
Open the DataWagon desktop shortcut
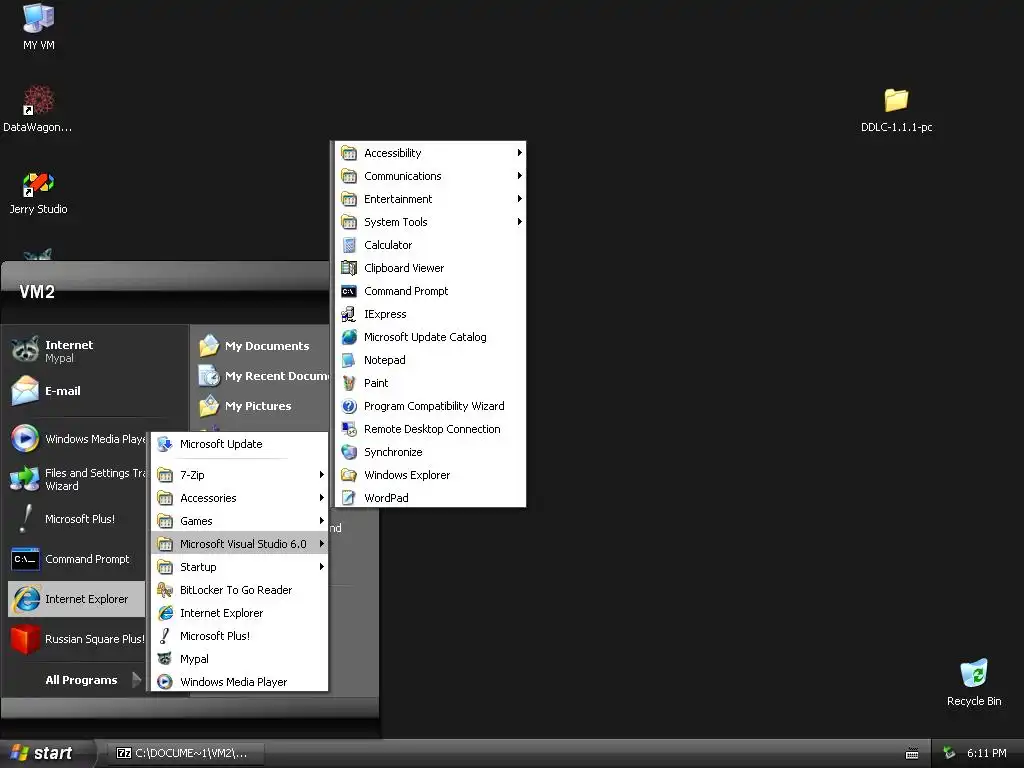[38, 108]
